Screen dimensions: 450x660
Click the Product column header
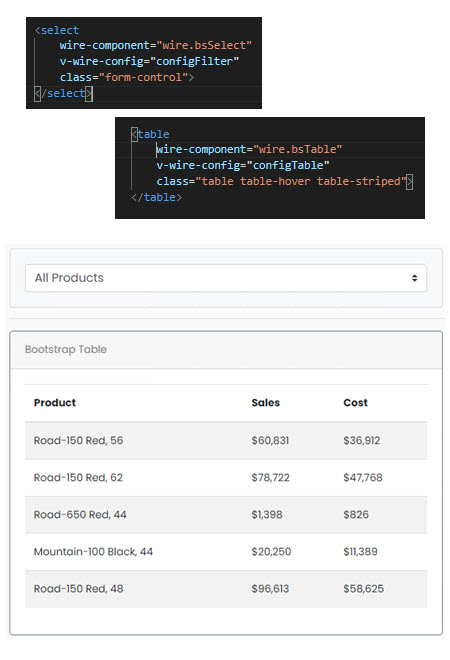point(55,403)
